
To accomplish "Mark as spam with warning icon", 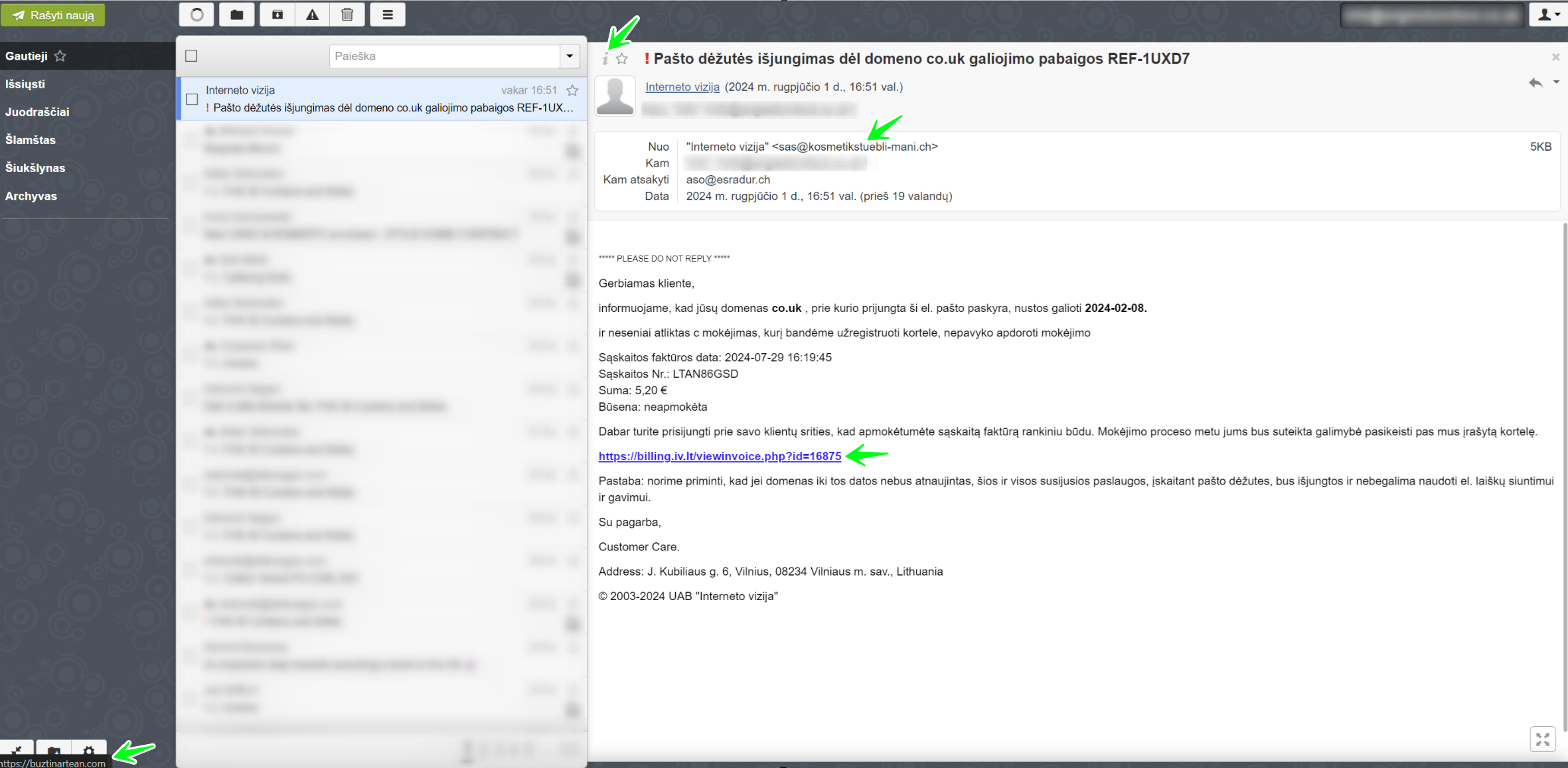I will click(312, 15).
